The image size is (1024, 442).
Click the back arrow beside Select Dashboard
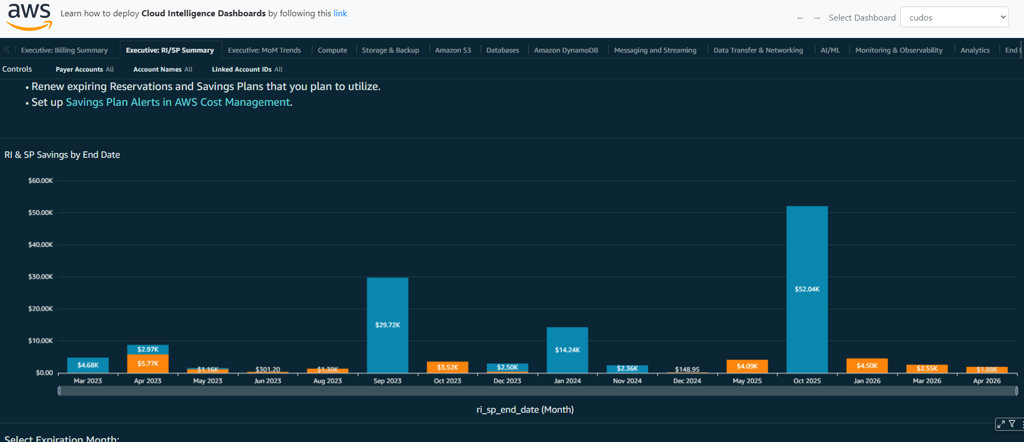[800, 18]
